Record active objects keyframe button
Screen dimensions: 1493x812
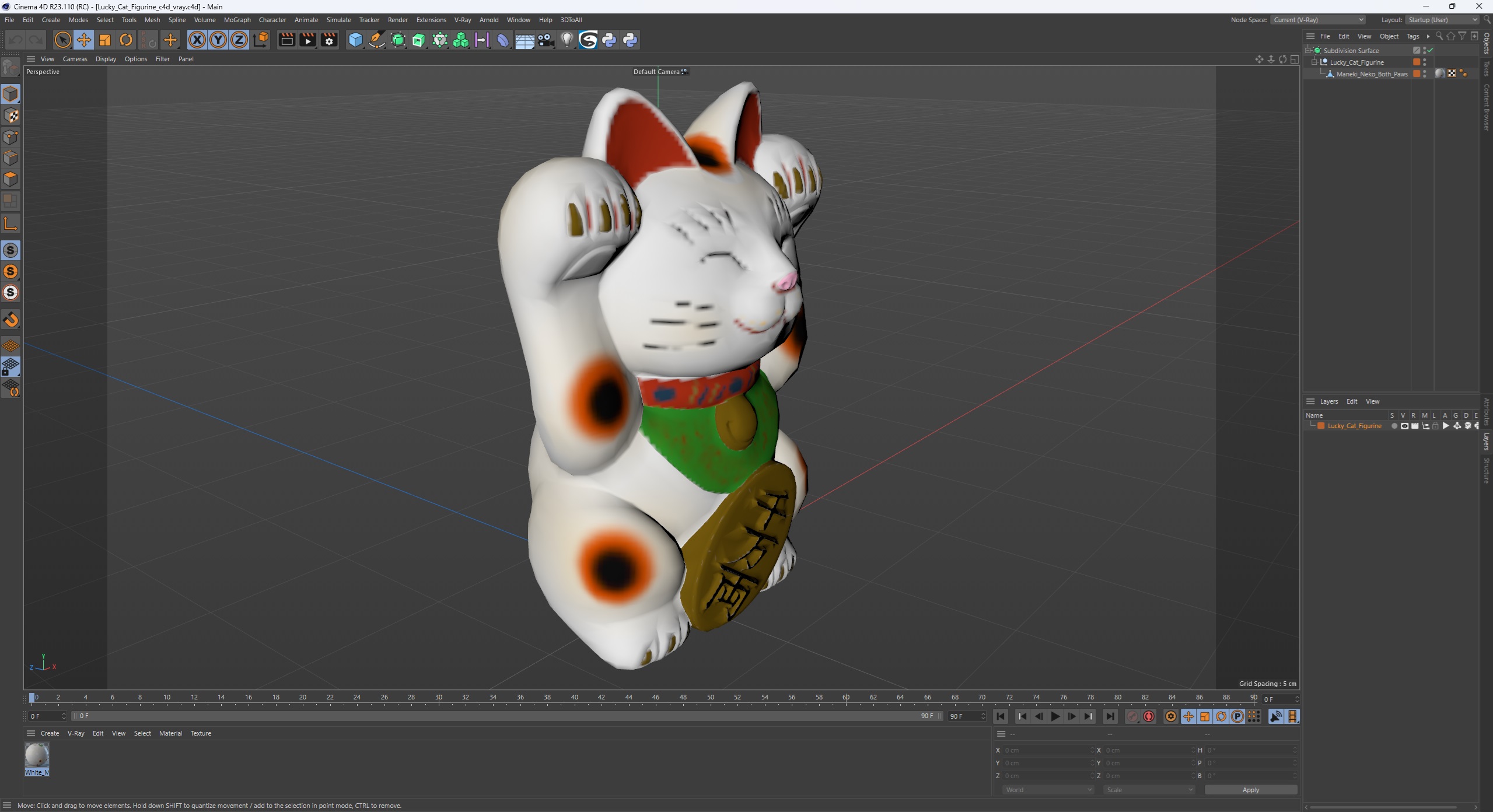[x=1132, y=716]
